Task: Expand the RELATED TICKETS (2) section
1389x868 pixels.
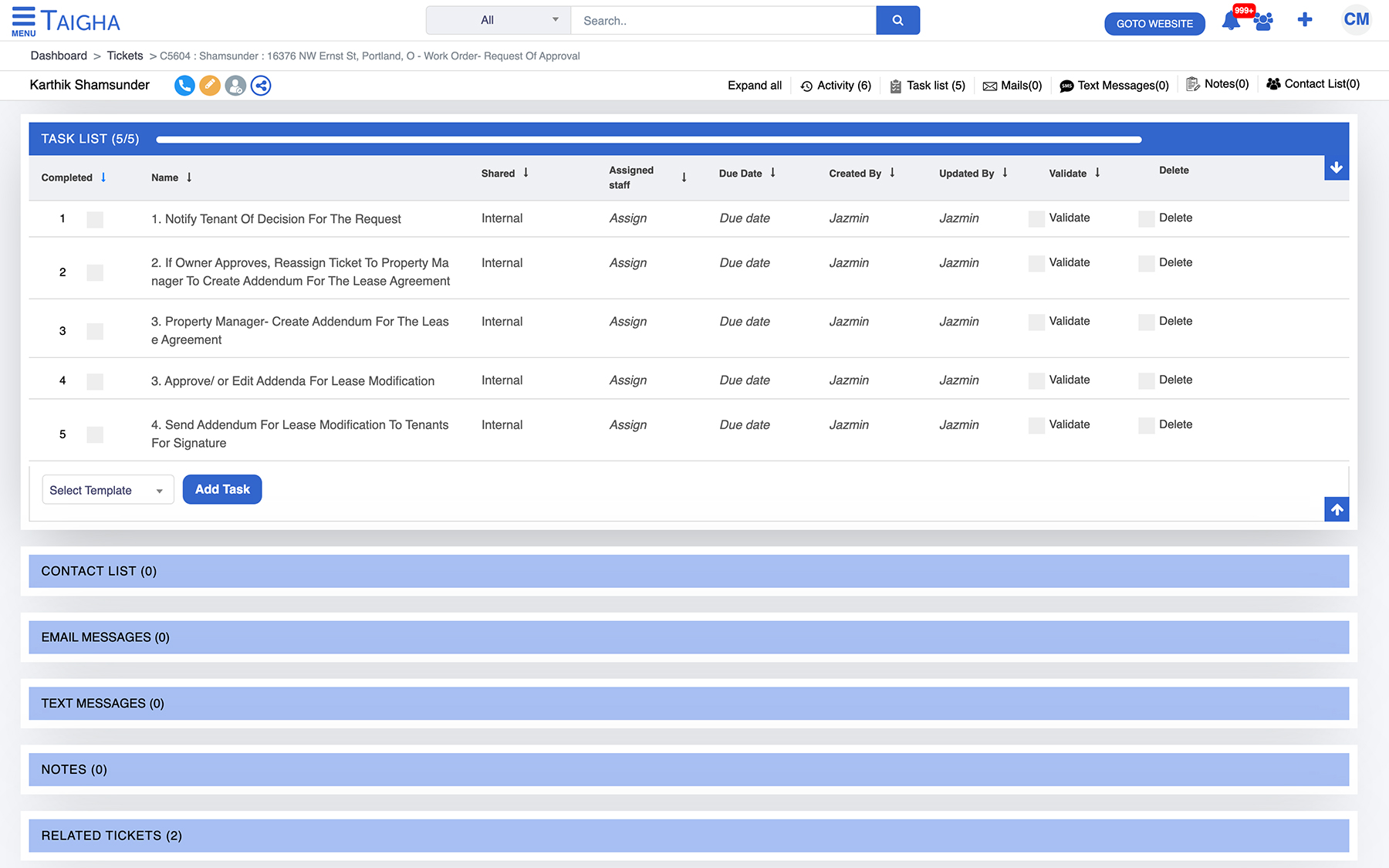Action: (x=688, y=836)
